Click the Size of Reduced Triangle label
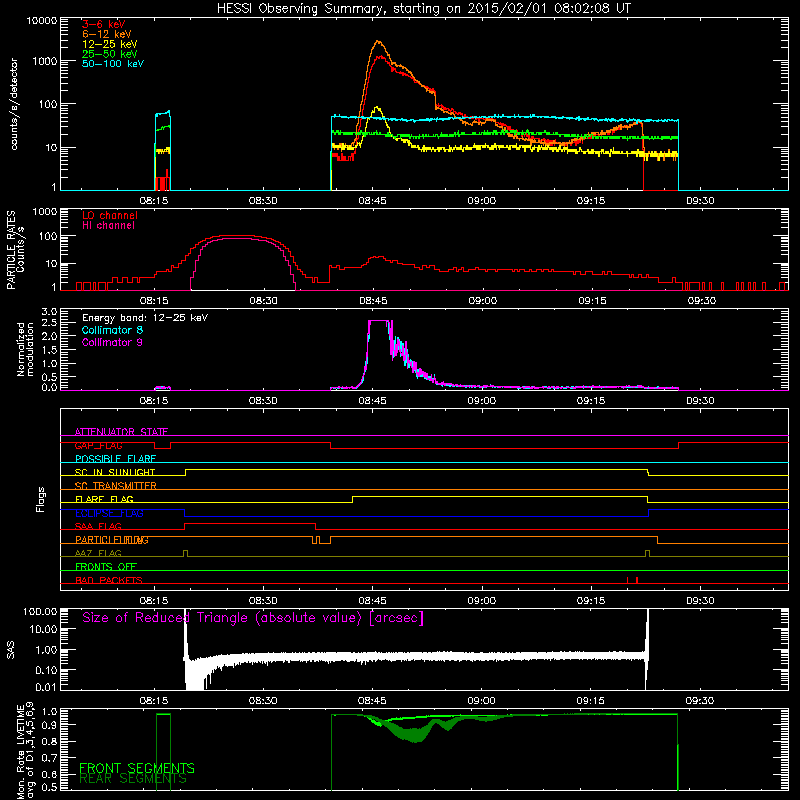This screenshot has width=800, height=800. click(253, 618)
